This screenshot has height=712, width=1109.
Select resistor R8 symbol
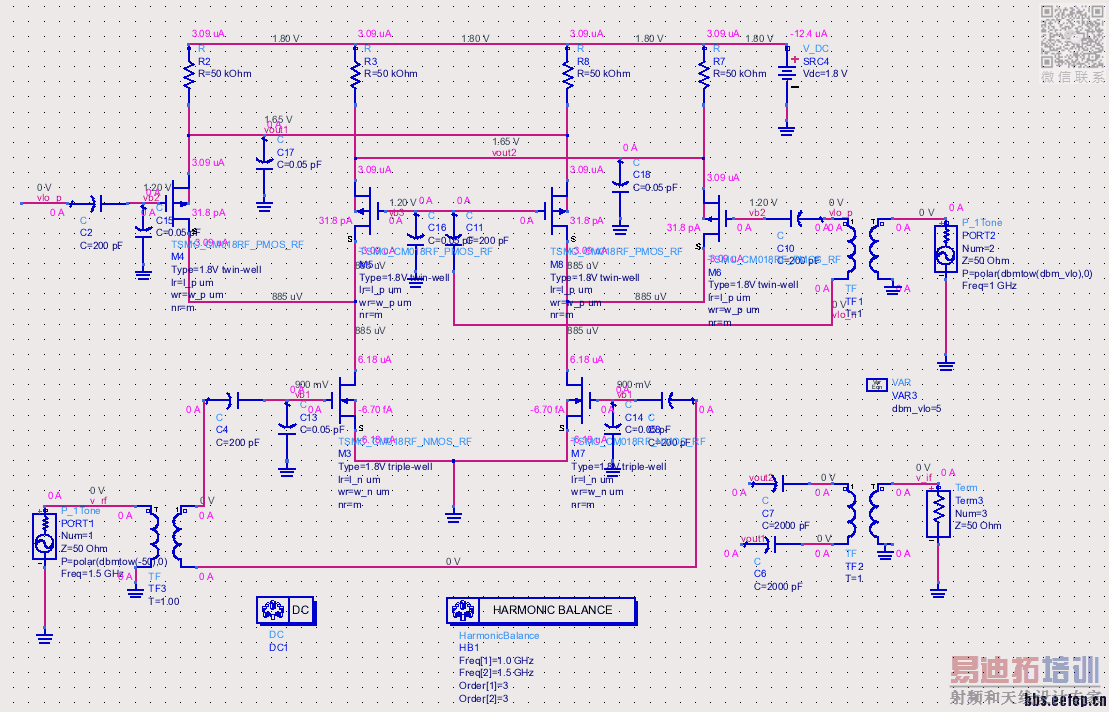pyautogui.click(x=567, y=74)
